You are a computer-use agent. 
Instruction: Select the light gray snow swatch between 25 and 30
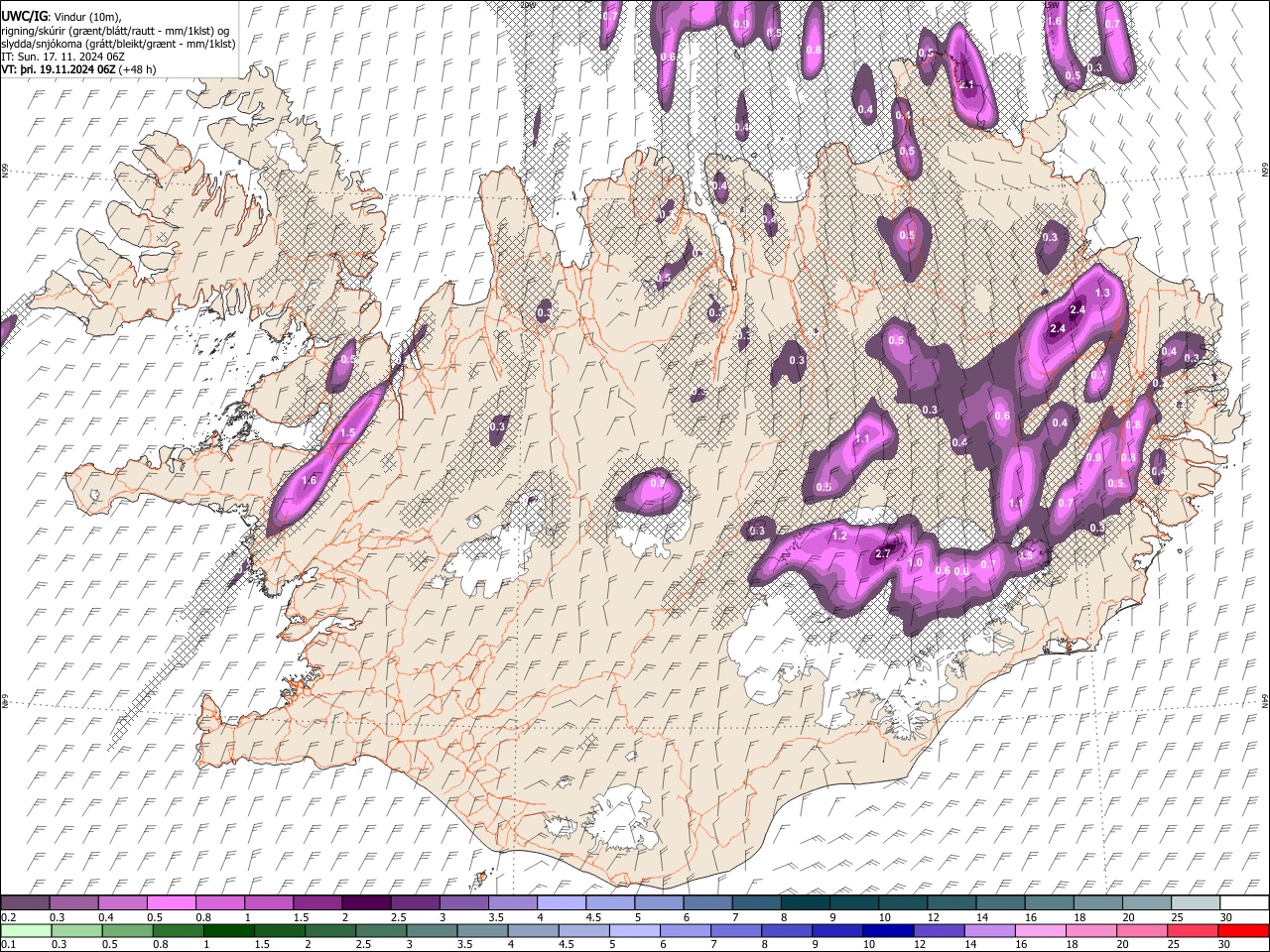(x=1195, y=903)
